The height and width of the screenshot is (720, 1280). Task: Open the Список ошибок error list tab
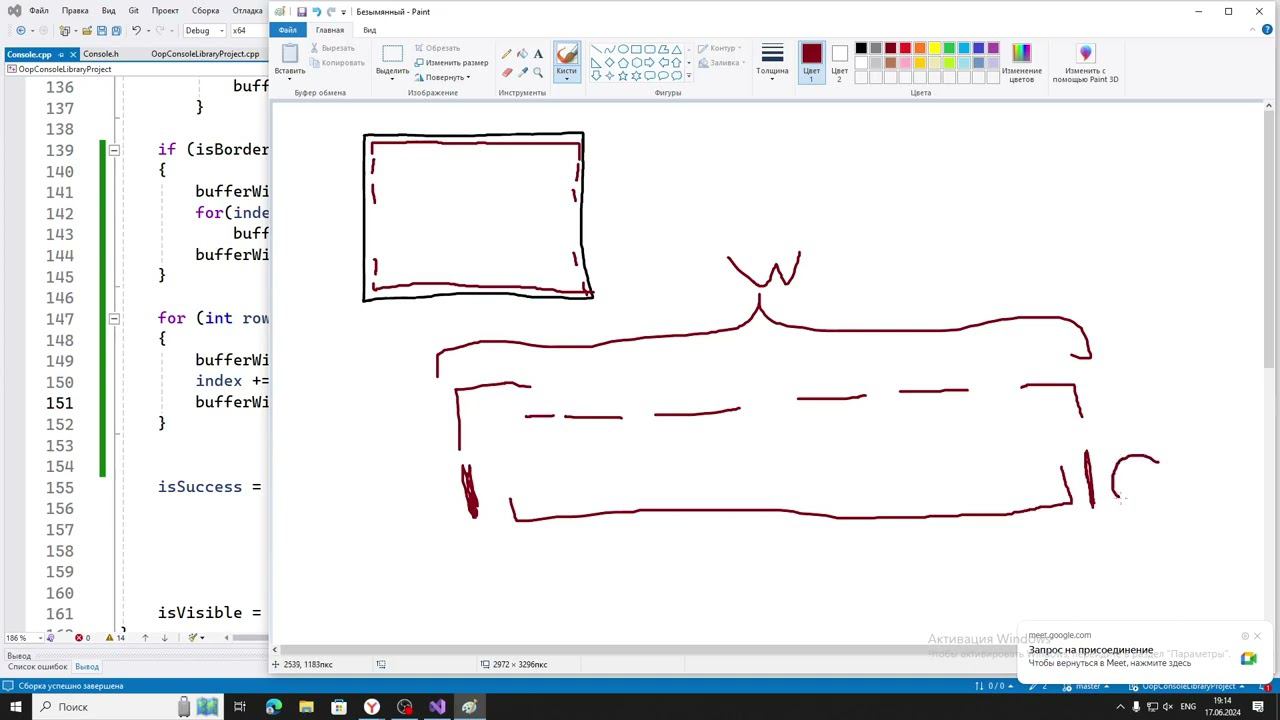[38, 667]
